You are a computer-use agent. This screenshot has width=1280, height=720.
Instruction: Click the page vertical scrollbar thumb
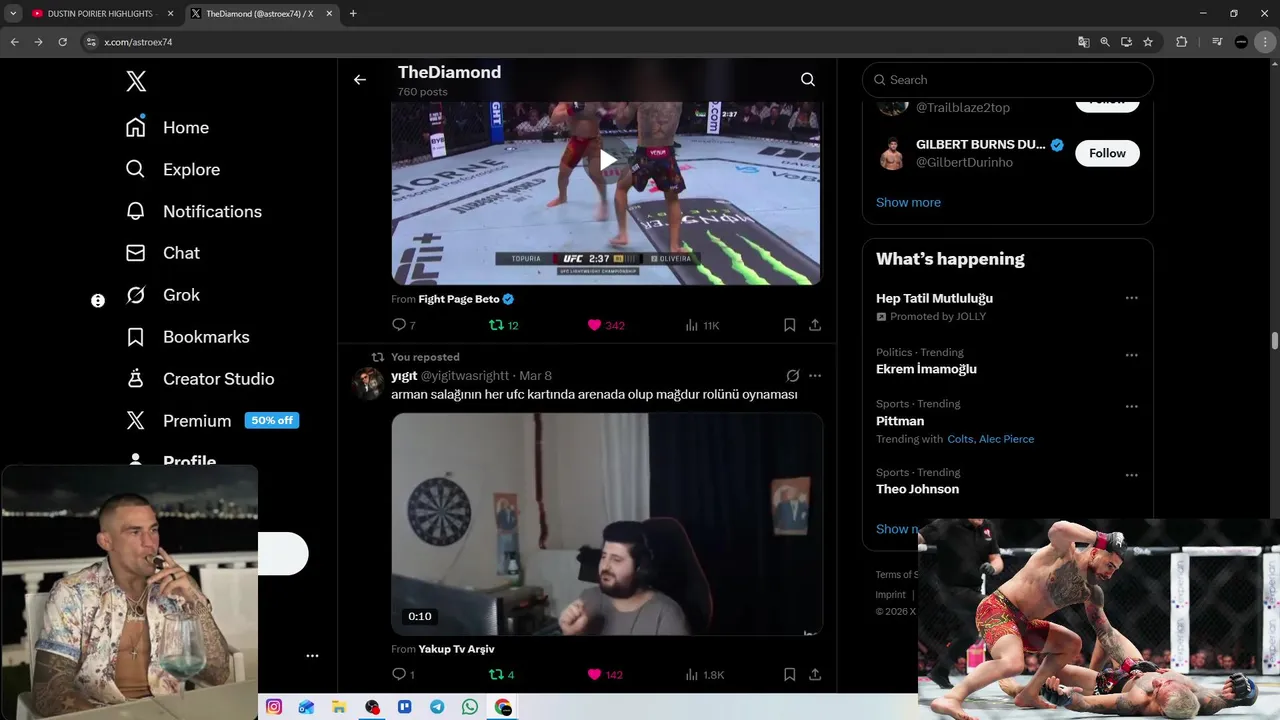tap(1275, 340)
